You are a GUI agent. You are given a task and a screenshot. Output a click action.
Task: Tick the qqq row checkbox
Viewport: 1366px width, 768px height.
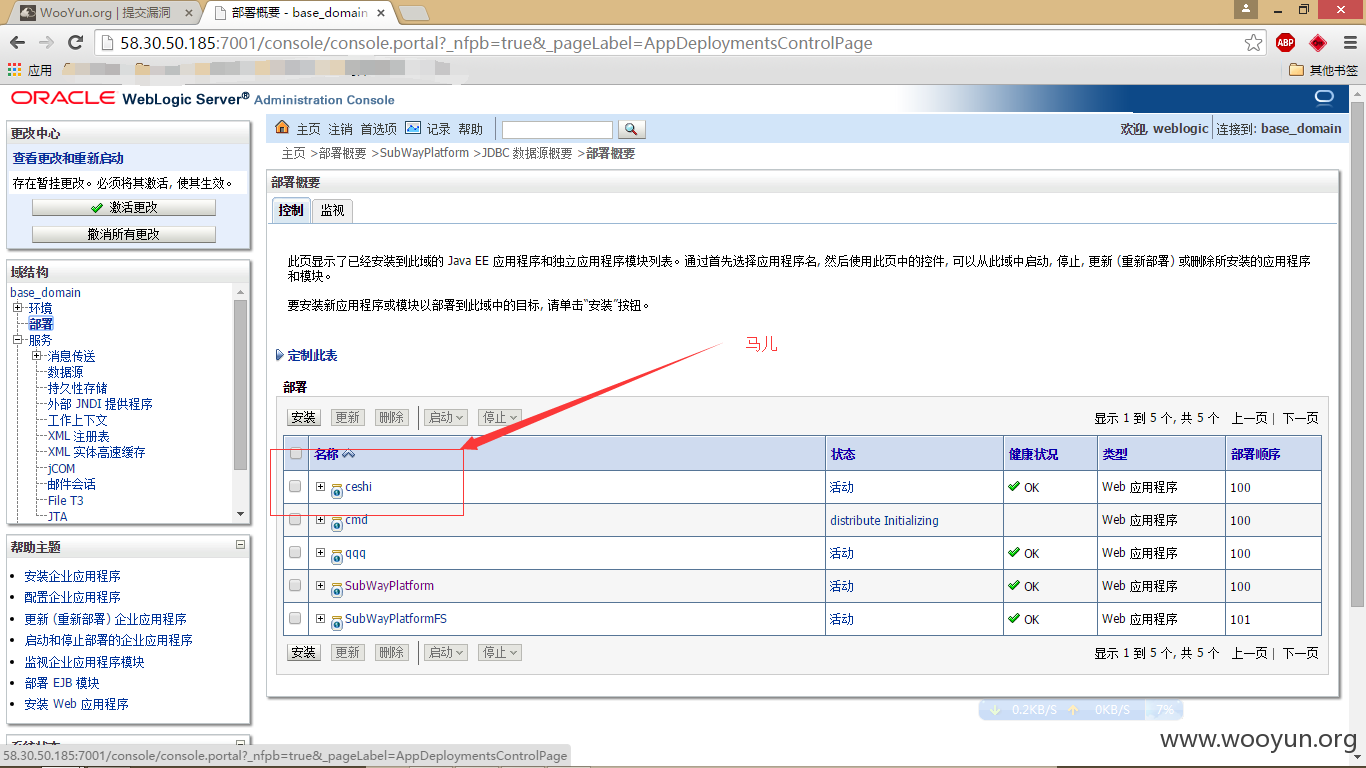295,552
